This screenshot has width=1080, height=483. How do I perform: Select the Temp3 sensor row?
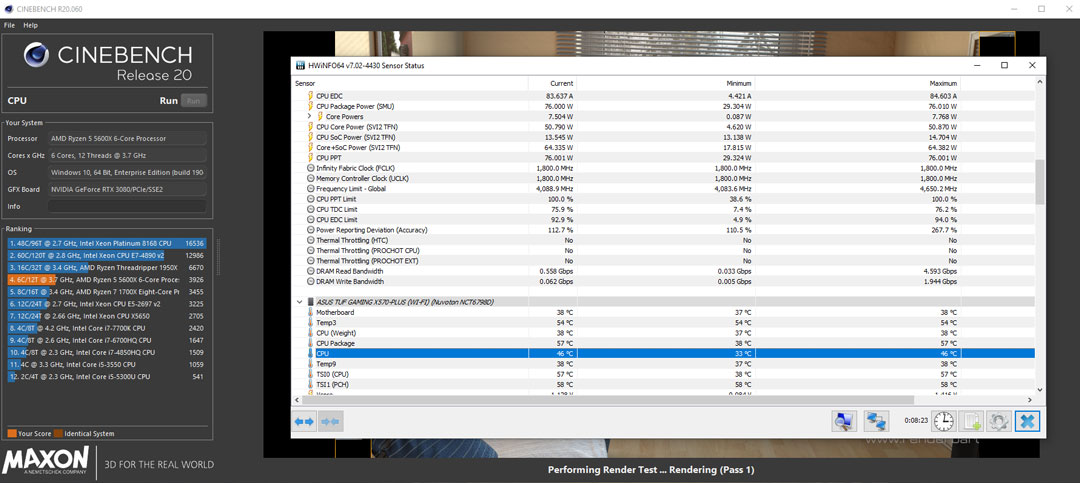pos(664,322)
